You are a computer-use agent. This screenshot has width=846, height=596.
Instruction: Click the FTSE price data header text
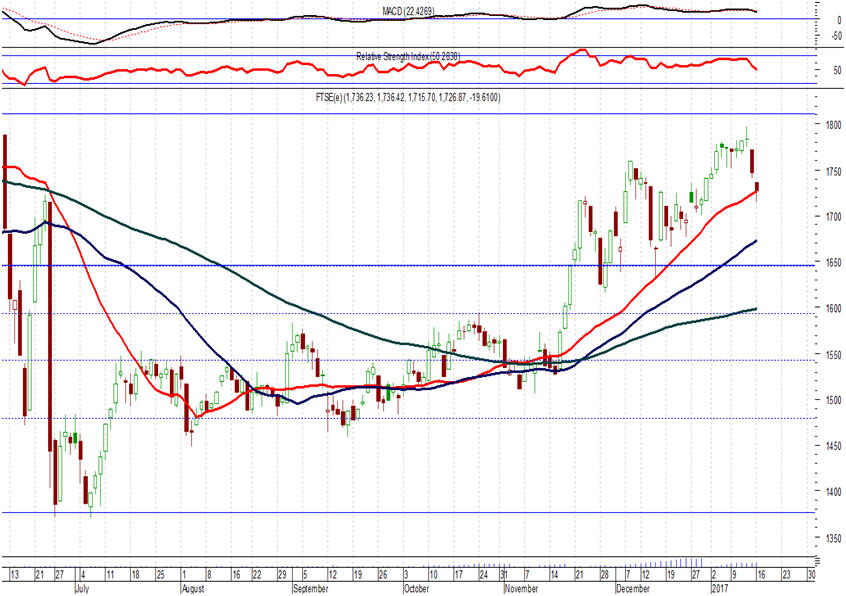(x=409, y=98)
